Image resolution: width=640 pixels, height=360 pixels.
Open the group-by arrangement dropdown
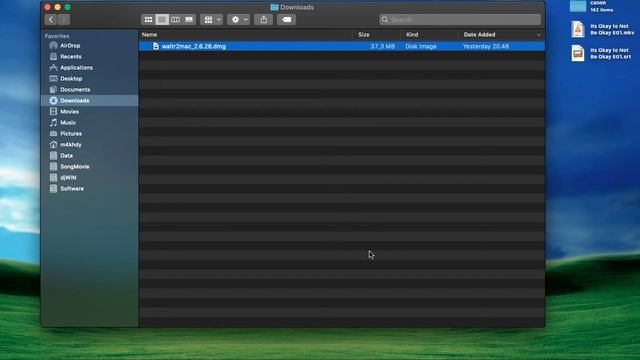click(212, 20)
